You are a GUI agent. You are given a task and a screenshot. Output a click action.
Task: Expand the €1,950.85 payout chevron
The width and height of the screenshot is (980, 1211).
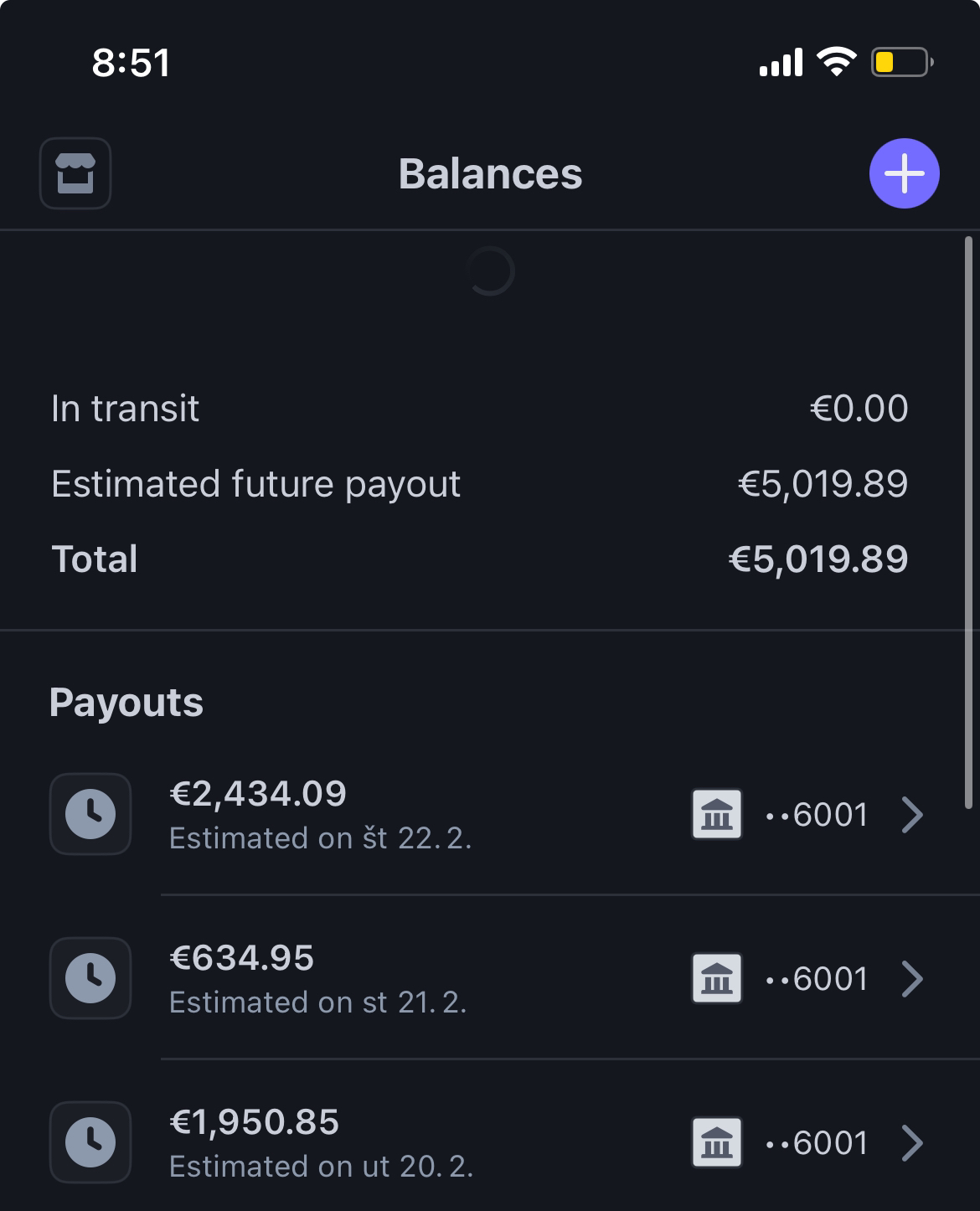(x=912, y=1142)
